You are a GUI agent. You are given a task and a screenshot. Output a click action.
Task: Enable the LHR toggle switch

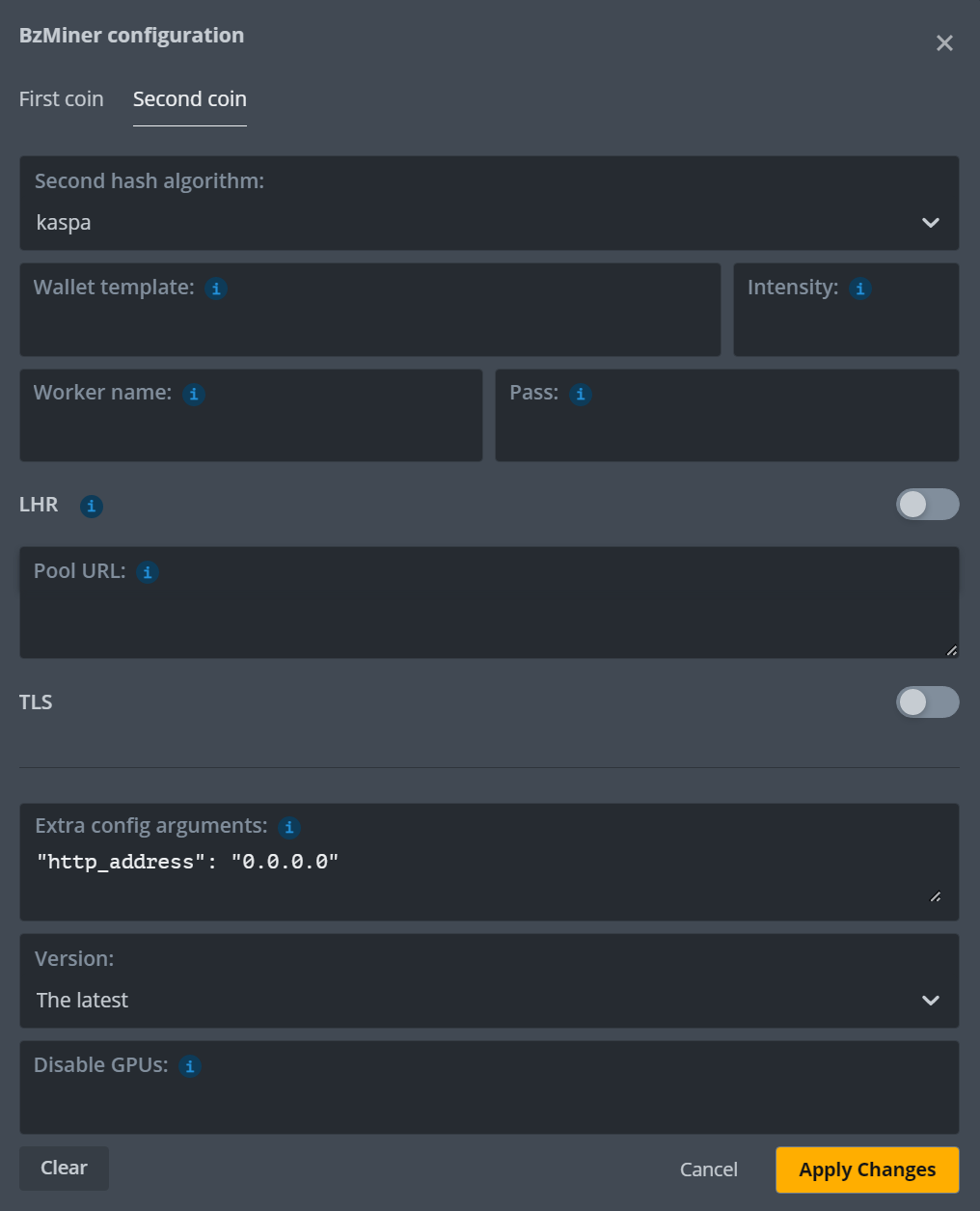[927, 505]
